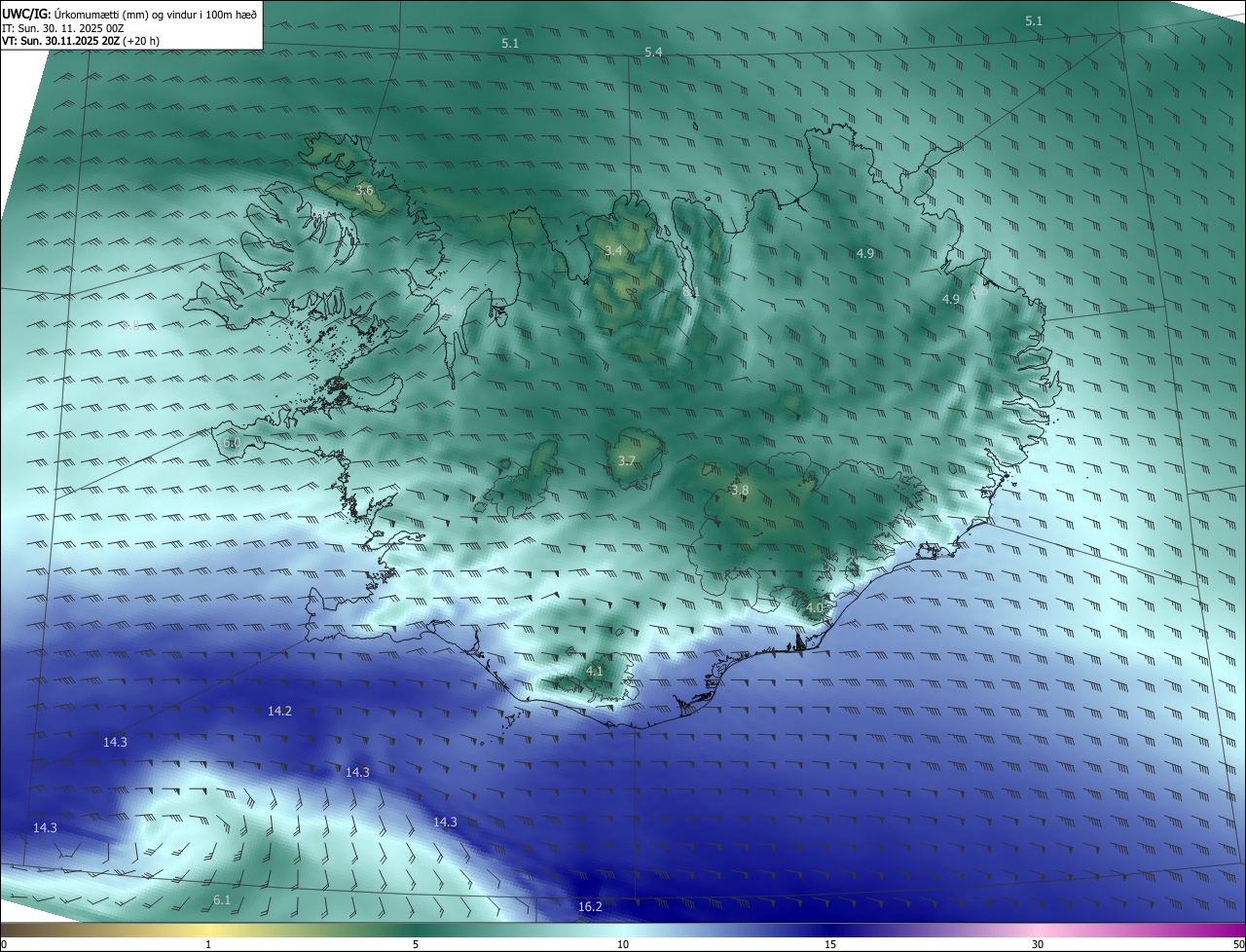Image resolution: width=1246 pixels, height=952 pixels.
Task: Click the 3.8 value on the large ice cap
Action: point(740,491)
